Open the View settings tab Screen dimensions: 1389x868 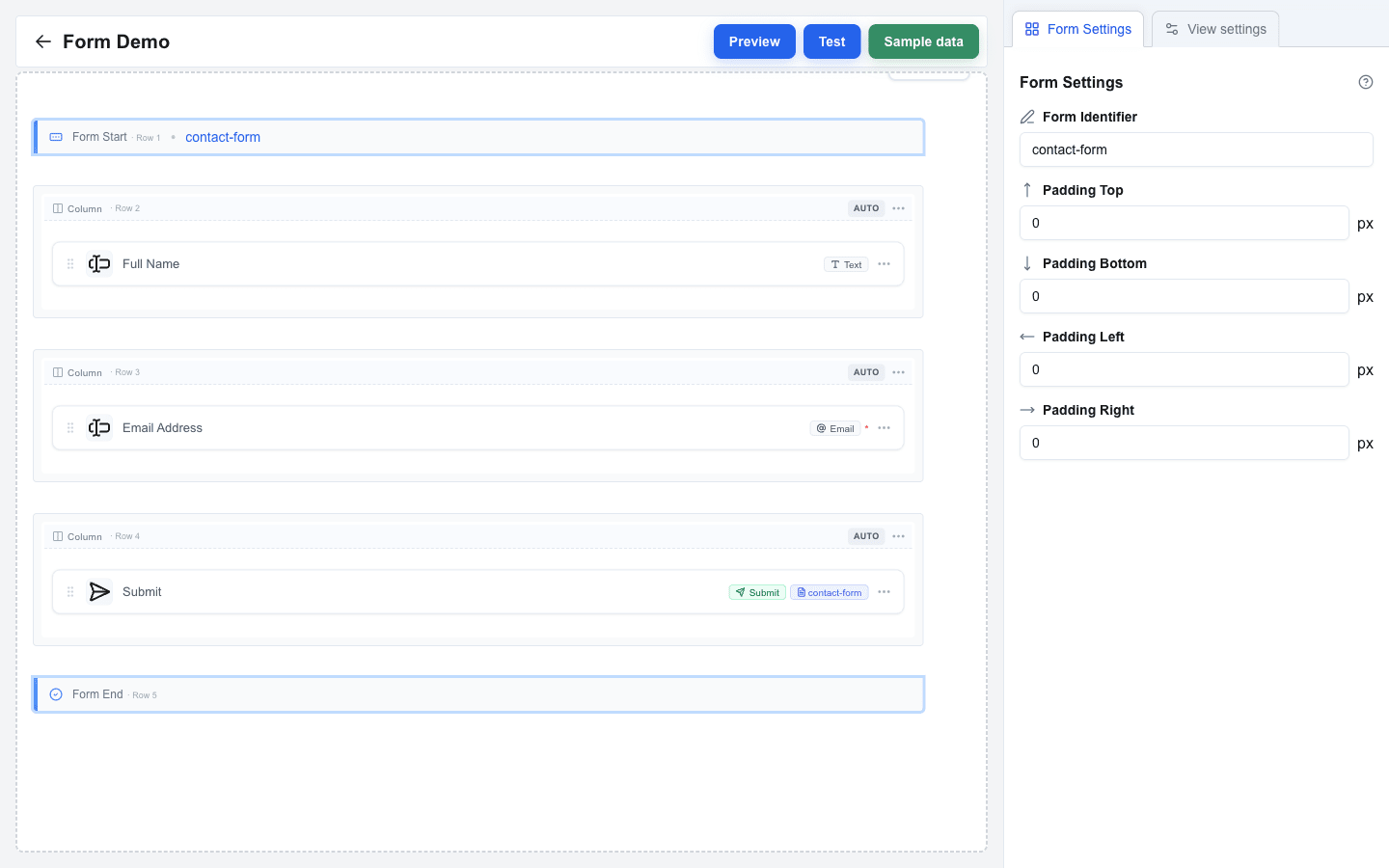[x=1215, y=29]
